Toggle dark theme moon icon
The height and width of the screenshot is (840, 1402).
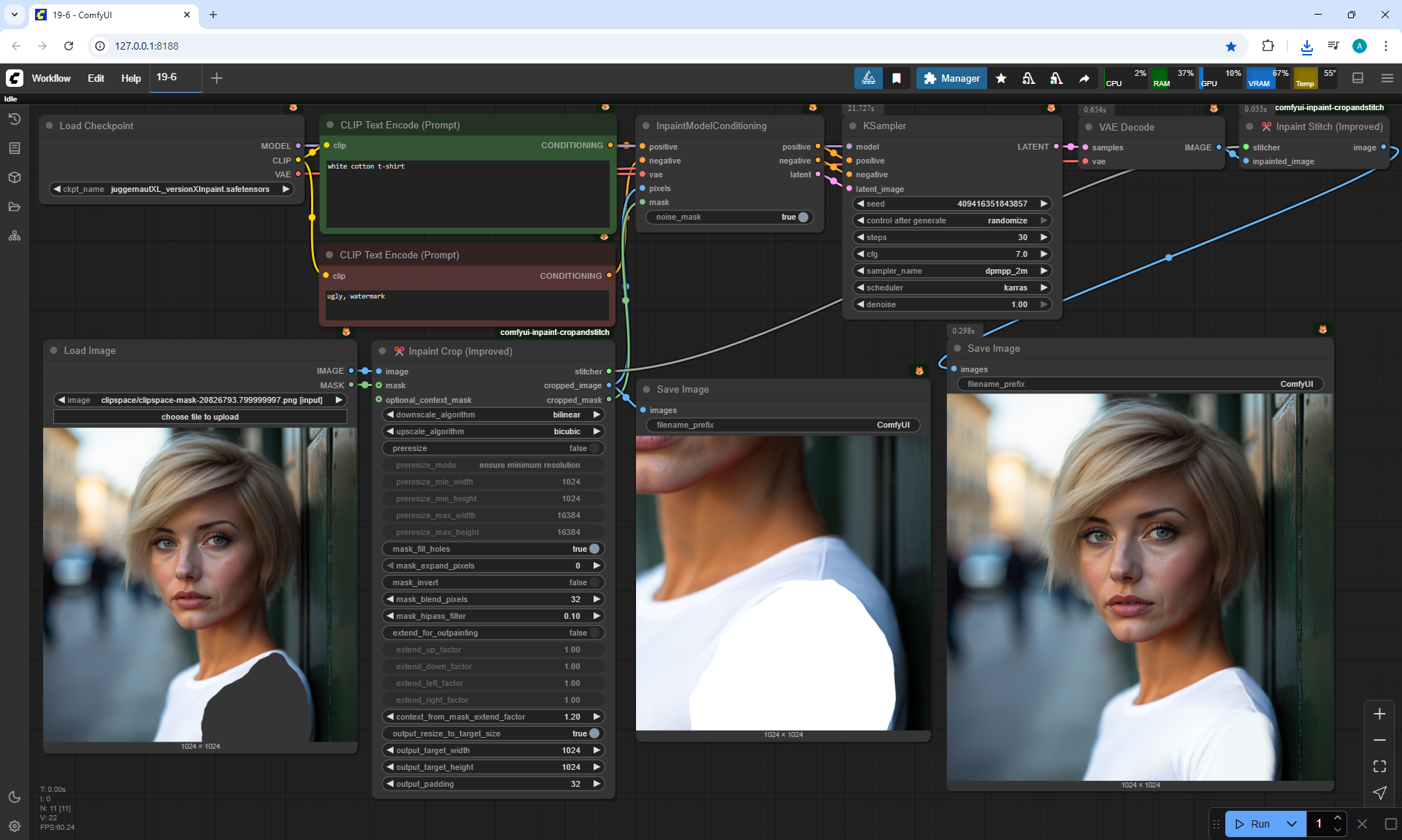coord(15,797)
